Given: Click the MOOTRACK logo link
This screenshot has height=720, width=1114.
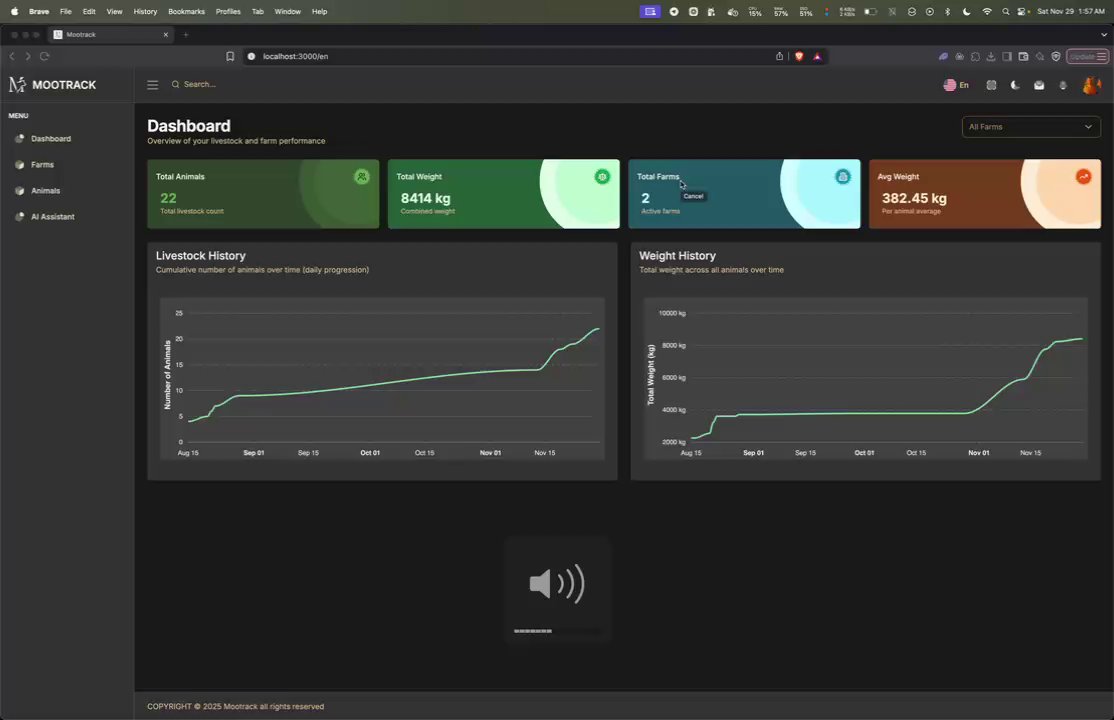Looking at the screenshot, I should 53,85.
